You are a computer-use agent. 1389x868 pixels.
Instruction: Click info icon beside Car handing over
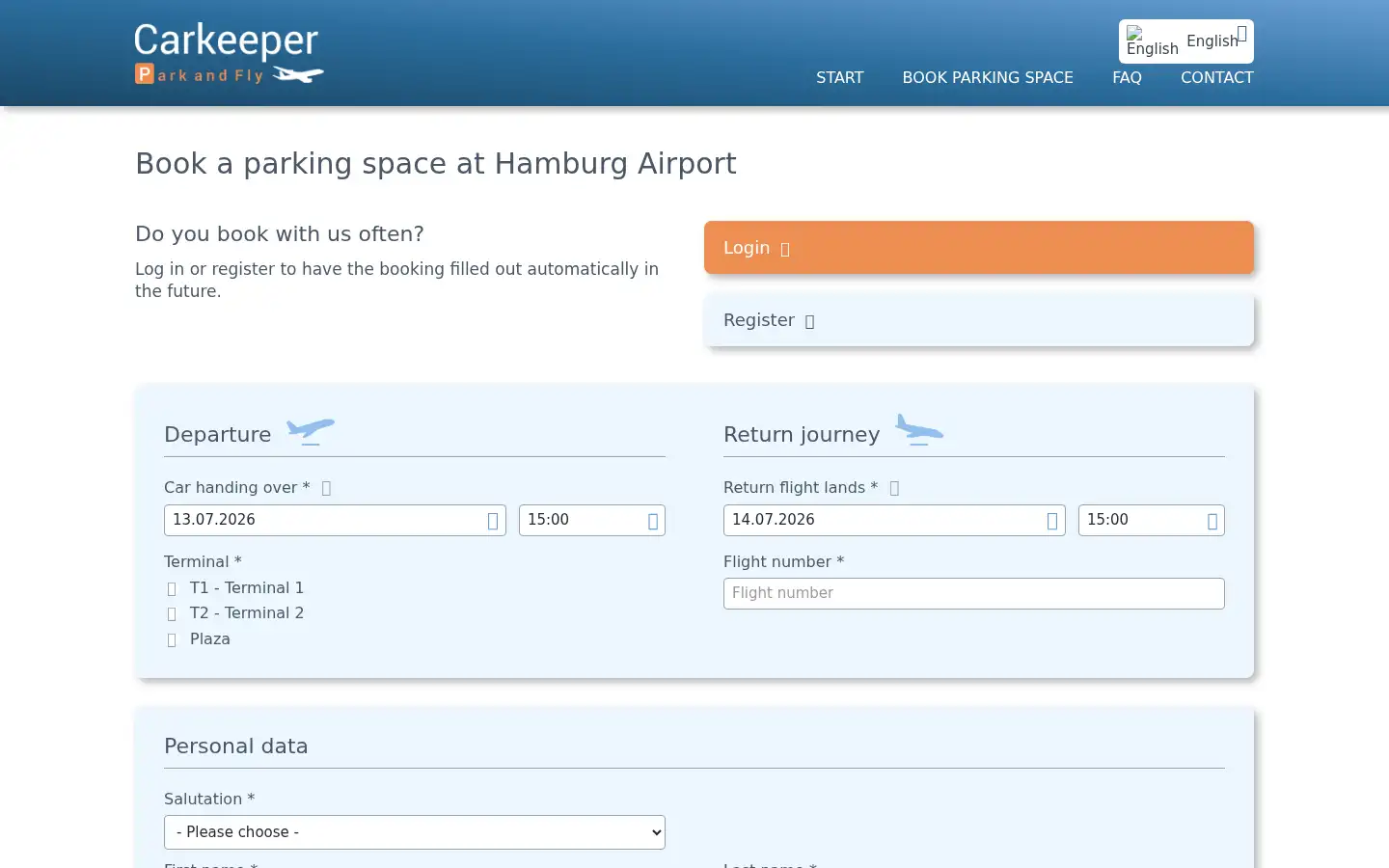(326, 488)
